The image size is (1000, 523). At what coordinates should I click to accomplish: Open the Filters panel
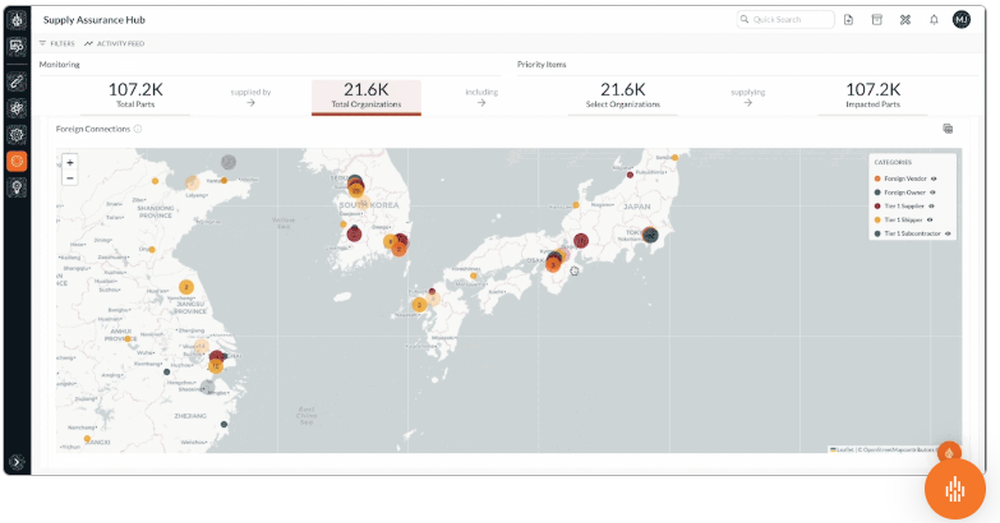click(x=57, y=44)
